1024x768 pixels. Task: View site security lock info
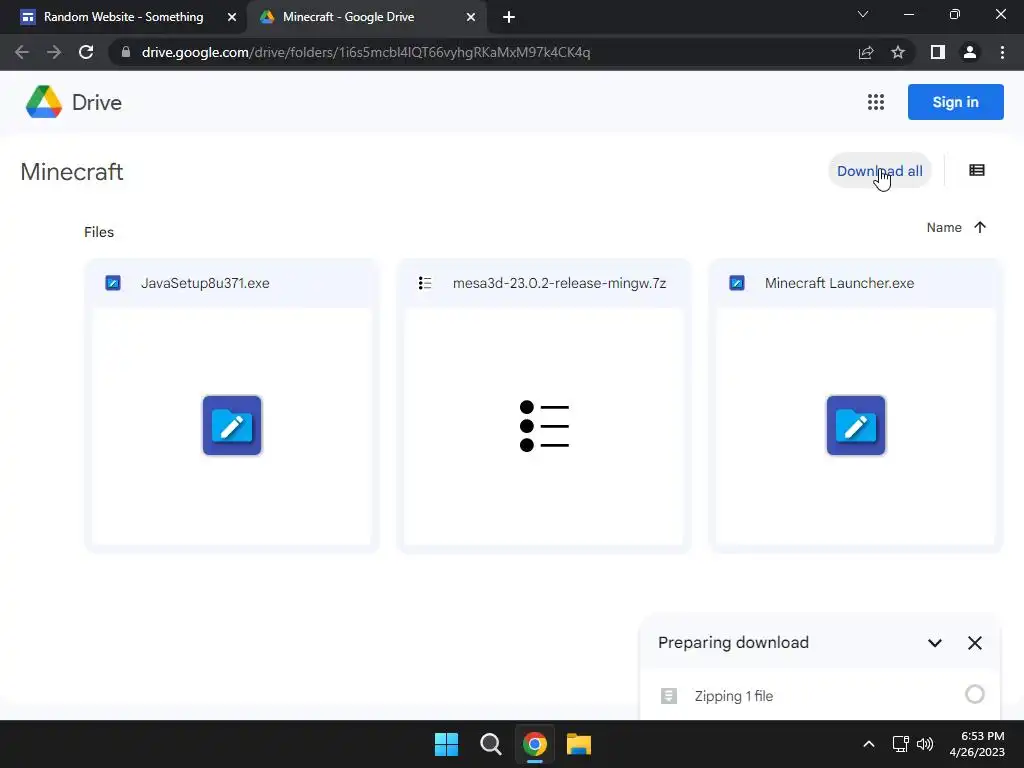[x=126, y=52]
